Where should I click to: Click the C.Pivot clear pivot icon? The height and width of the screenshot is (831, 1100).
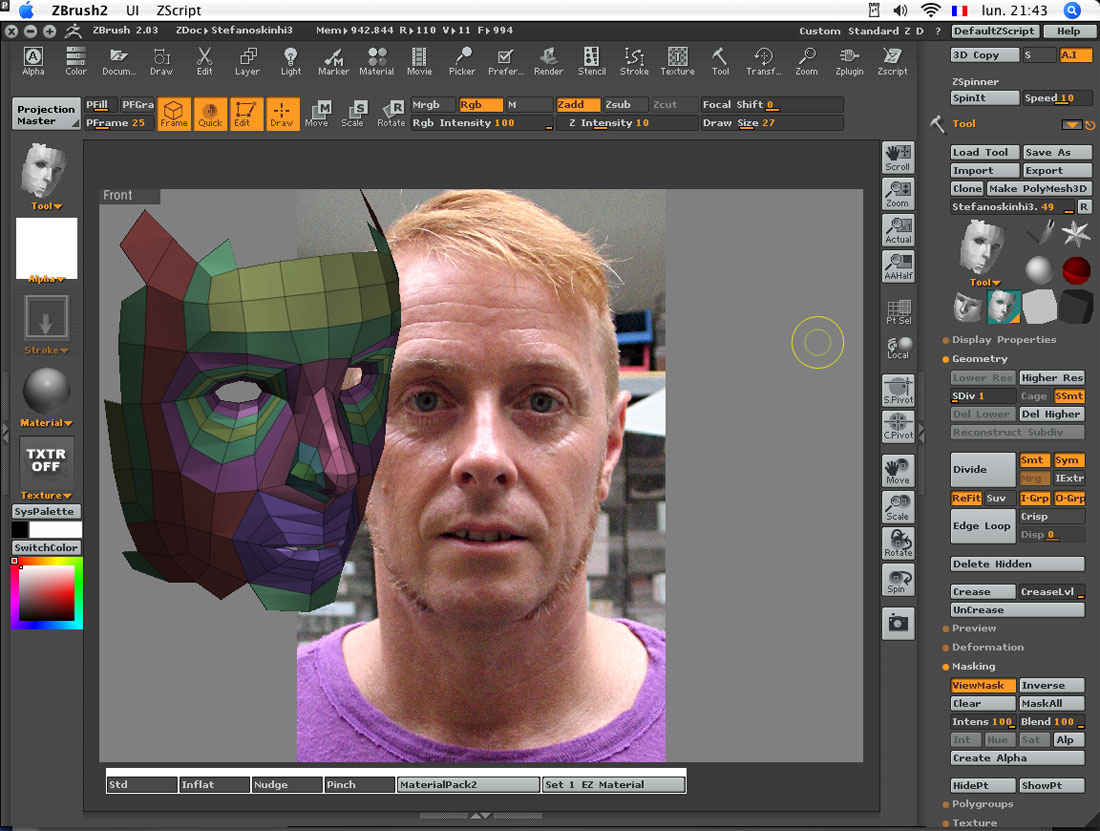point(898,426)
